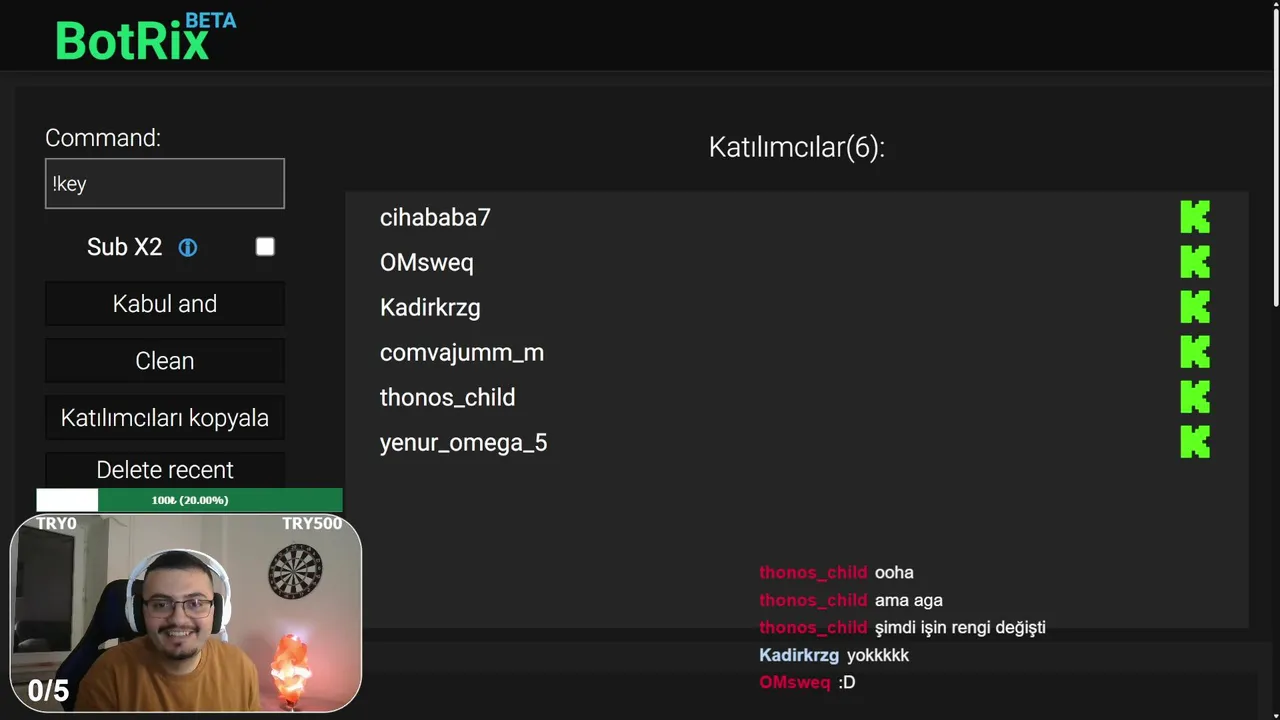
Task: Focus the Command input field containing !key
Action: point(165,184)
